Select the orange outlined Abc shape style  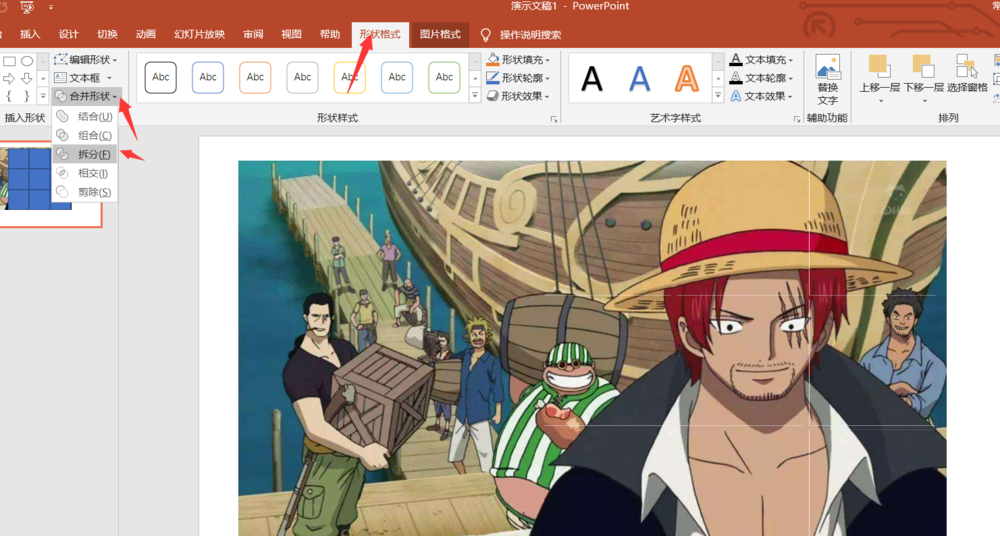click(x=255, y=77)
